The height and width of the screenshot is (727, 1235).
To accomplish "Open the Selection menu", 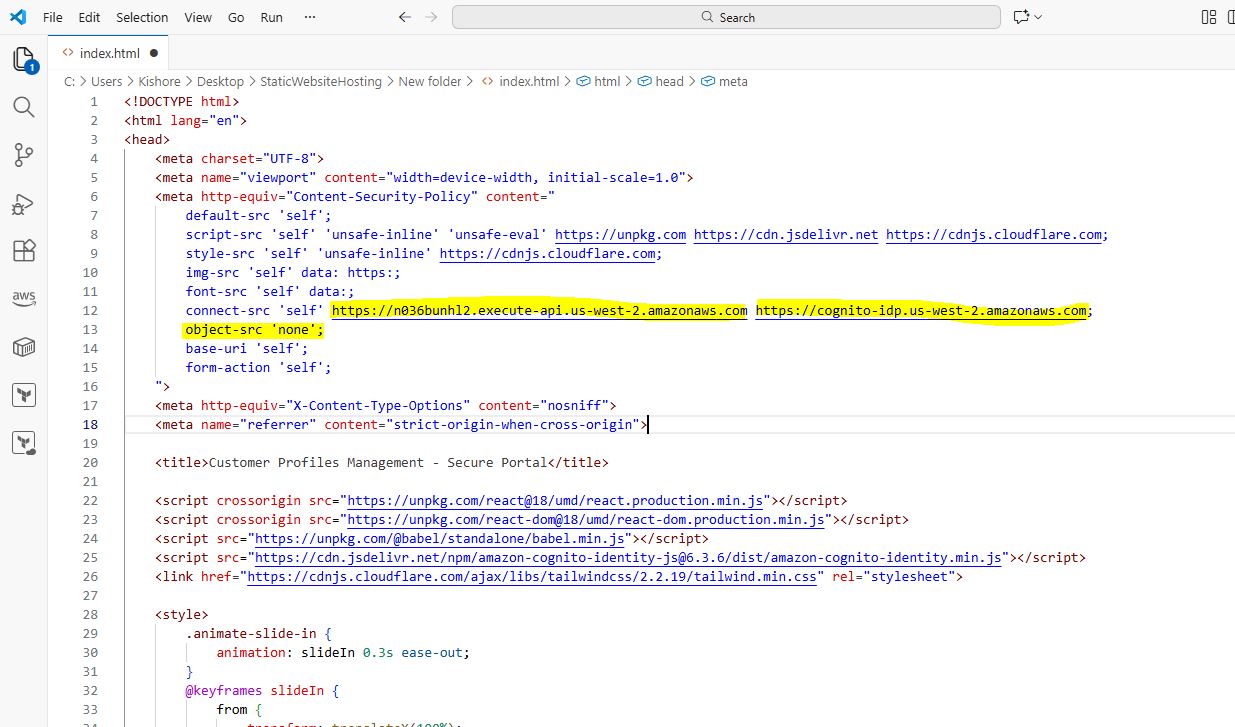I will (142, 17).
